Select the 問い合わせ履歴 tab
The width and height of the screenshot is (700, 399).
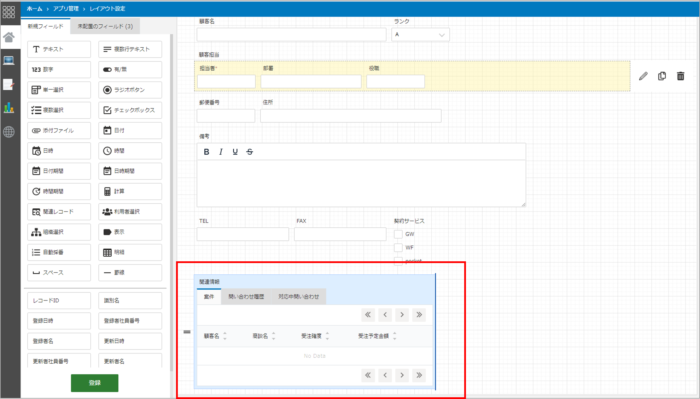tap(246, 297)
